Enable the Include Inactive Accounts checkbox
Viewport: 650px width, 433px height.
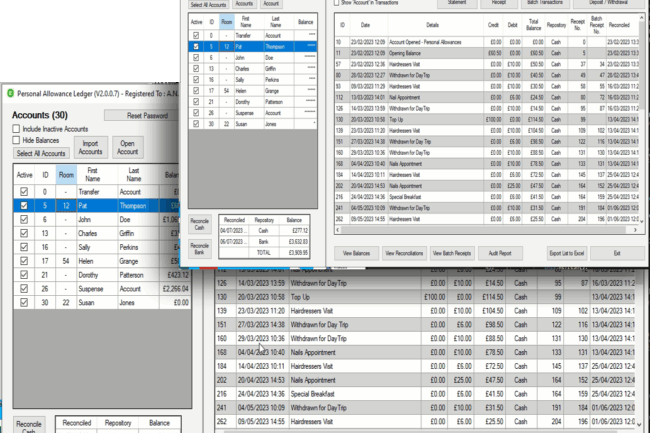click(15, 129)
